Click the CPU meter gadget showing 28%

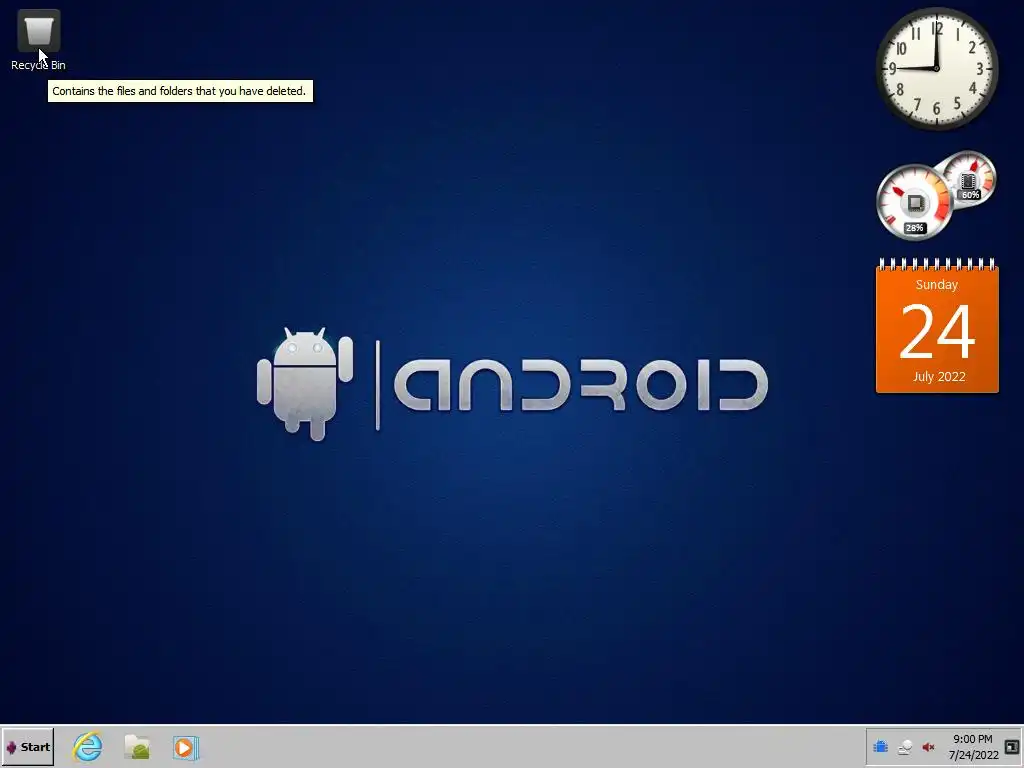point(914,202)
